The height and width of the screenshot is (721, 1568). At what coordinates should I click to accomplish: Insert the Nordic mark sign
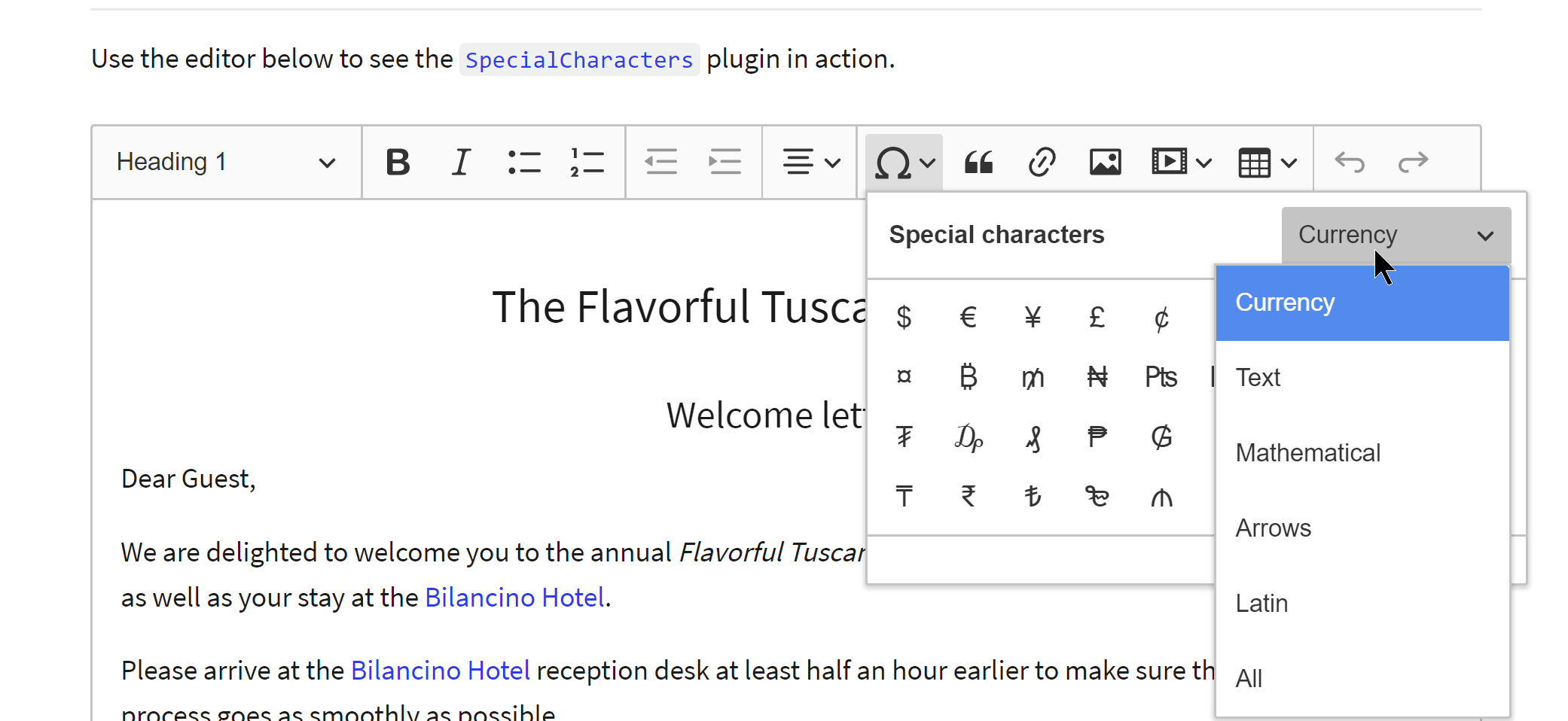point(1097,497)
